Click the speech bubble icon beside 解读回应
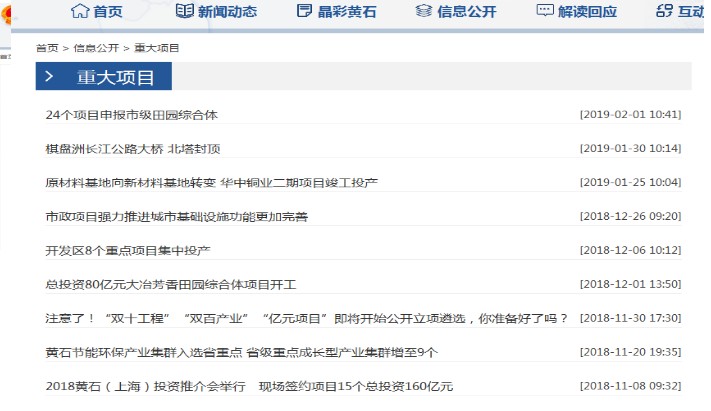The height and width of the screenshot is (411, 711). click(545, 12)
